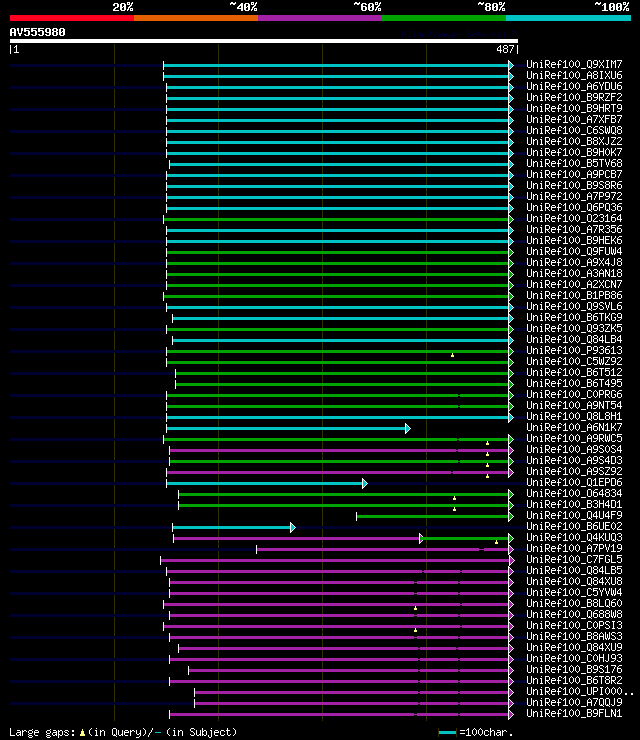Click the short cyan alignment bar for A6N1K7
Viewport: 640px width, 740px height.
coord(287,429)
